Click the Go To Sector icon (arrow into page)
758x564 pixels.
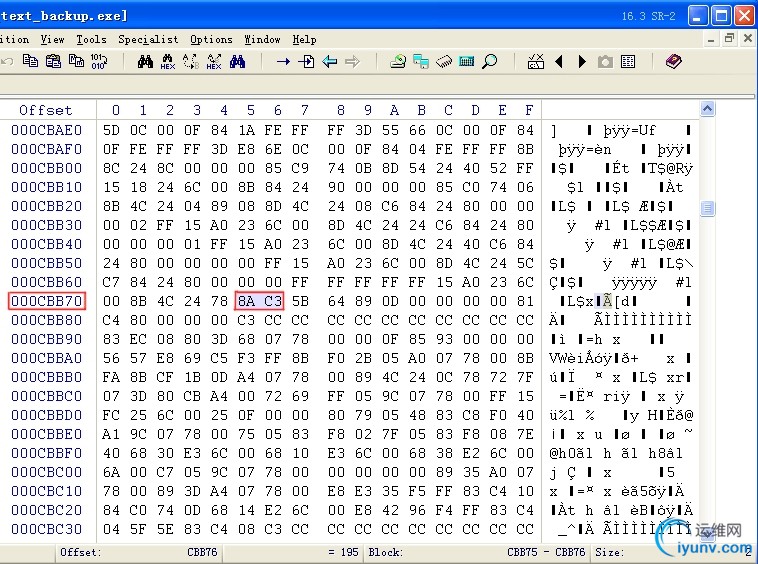click(x=306, y=61)
